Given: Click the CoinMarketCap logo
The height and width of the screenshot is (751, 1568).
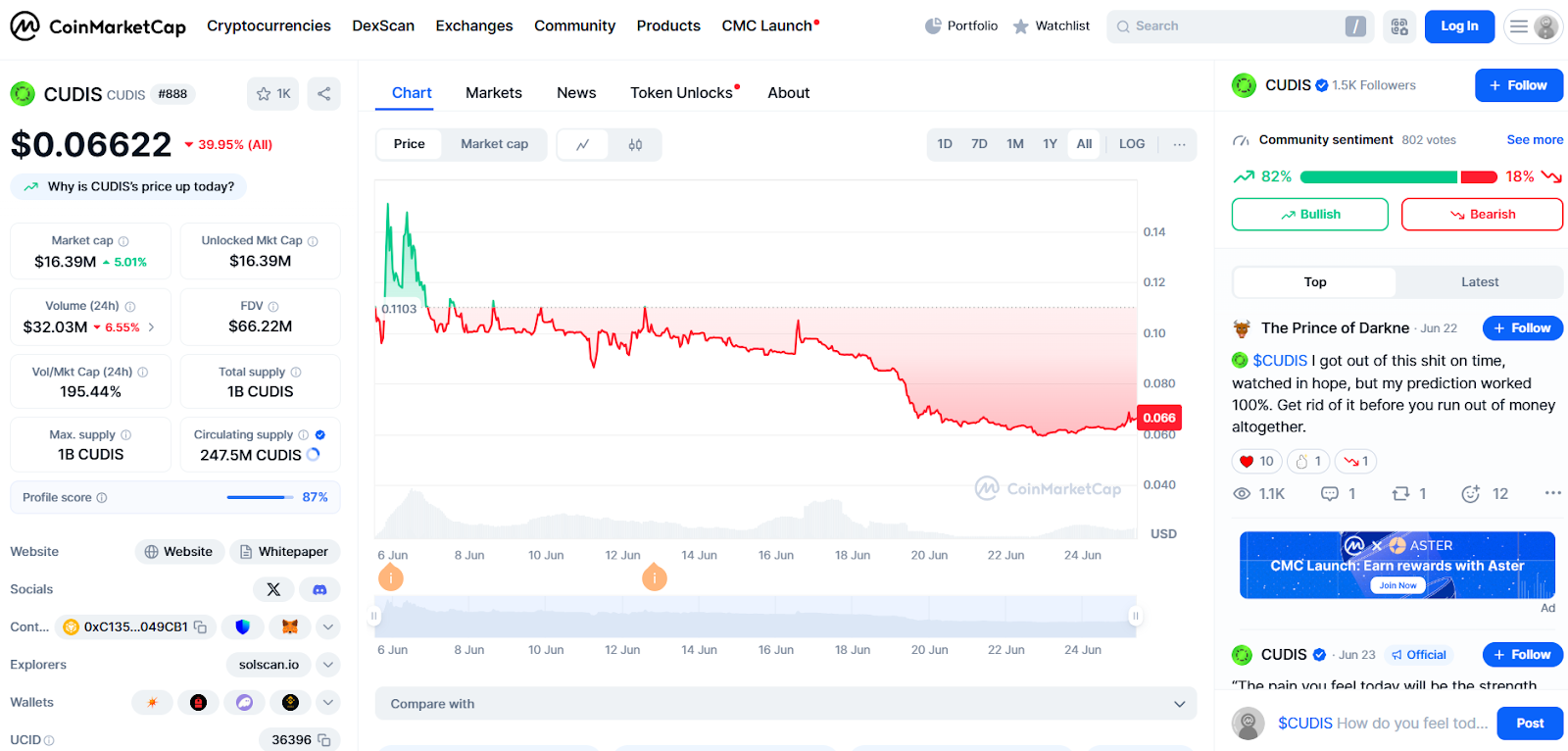Looking at the screenshot, I should (x=98, y=26).
